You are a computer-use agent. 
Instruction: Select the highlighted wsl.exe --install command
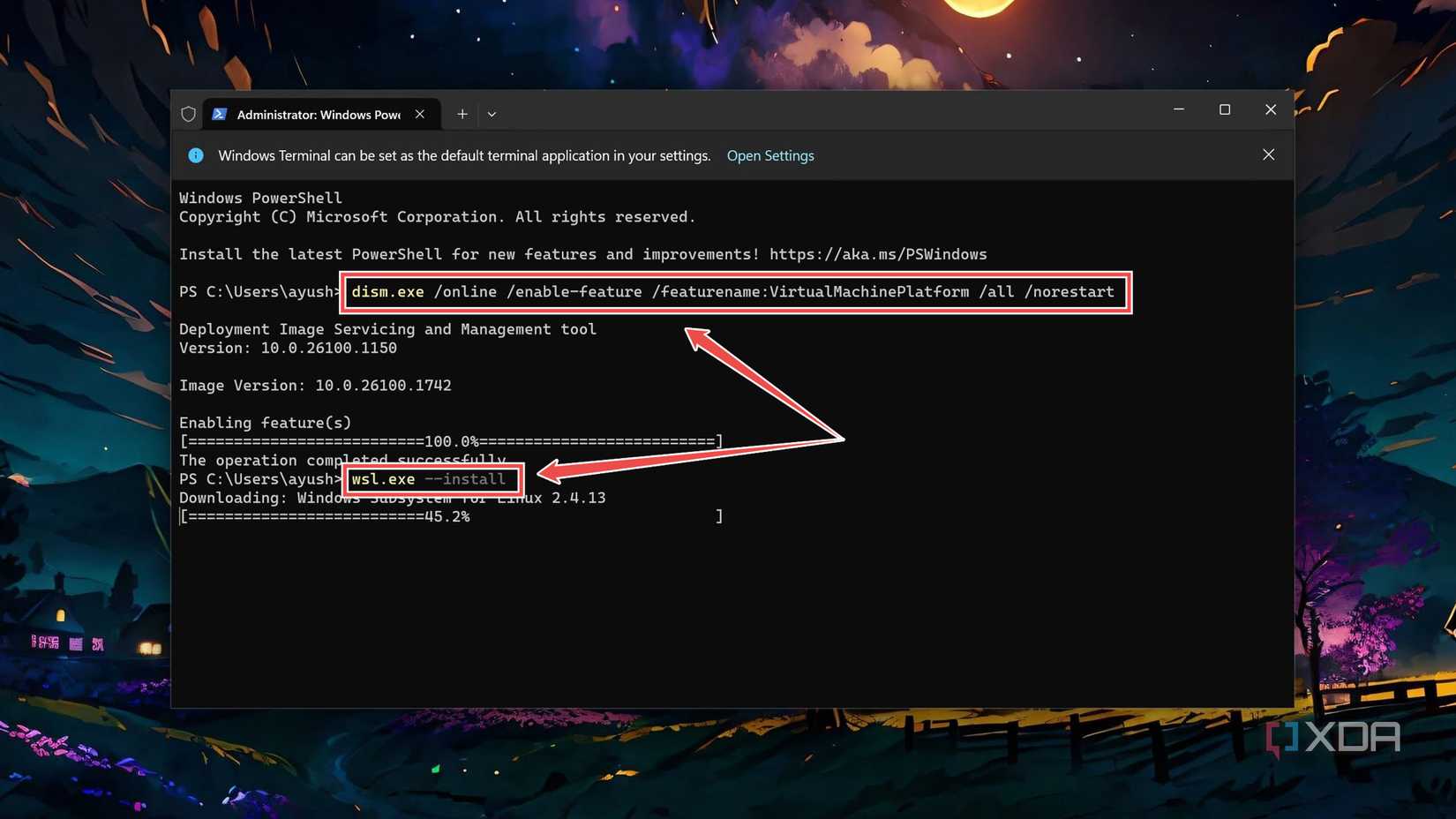(432, 479)
